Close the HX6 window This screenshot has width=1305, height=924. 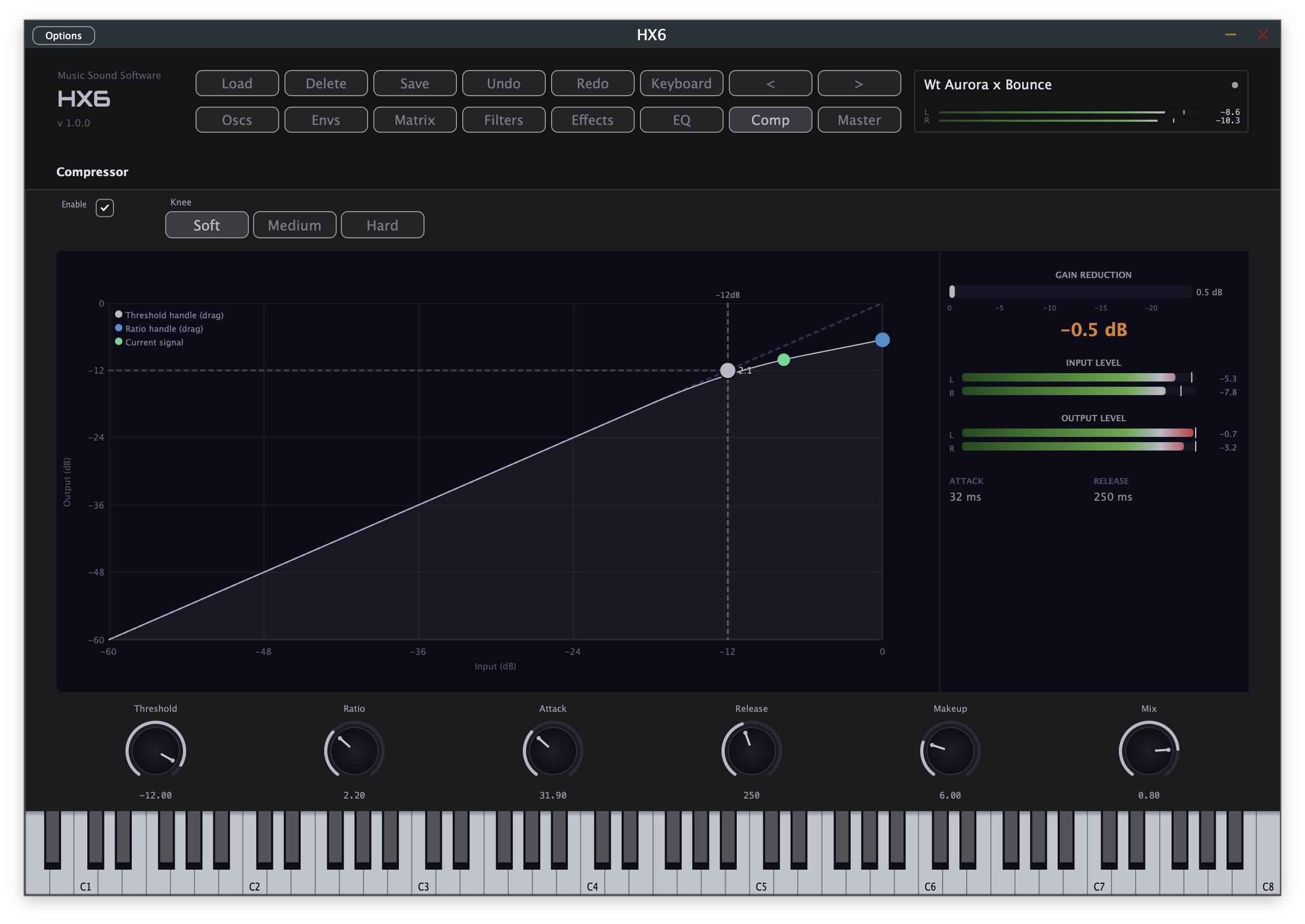point(1262,34)
